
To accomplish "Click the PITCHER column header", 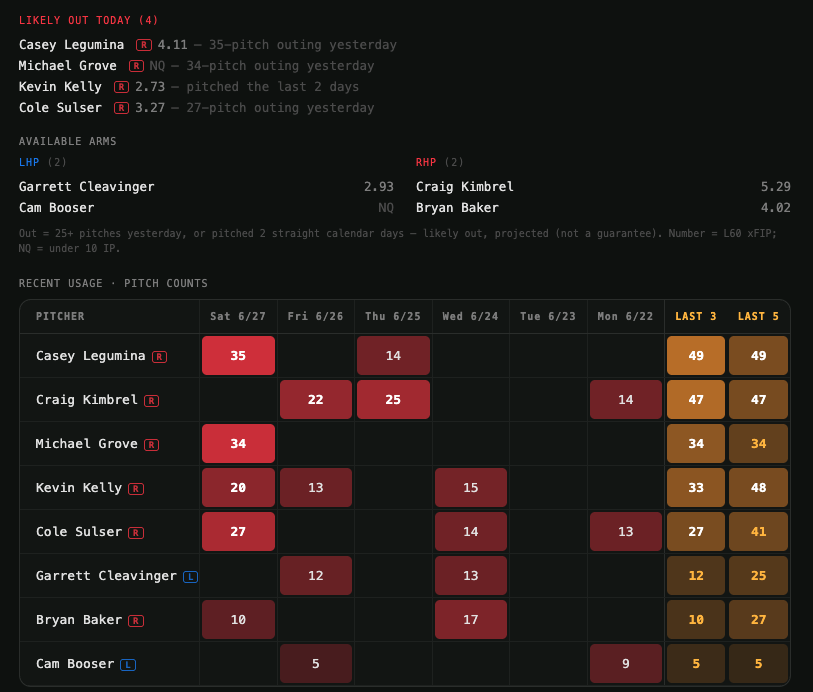I will point(60,316).
